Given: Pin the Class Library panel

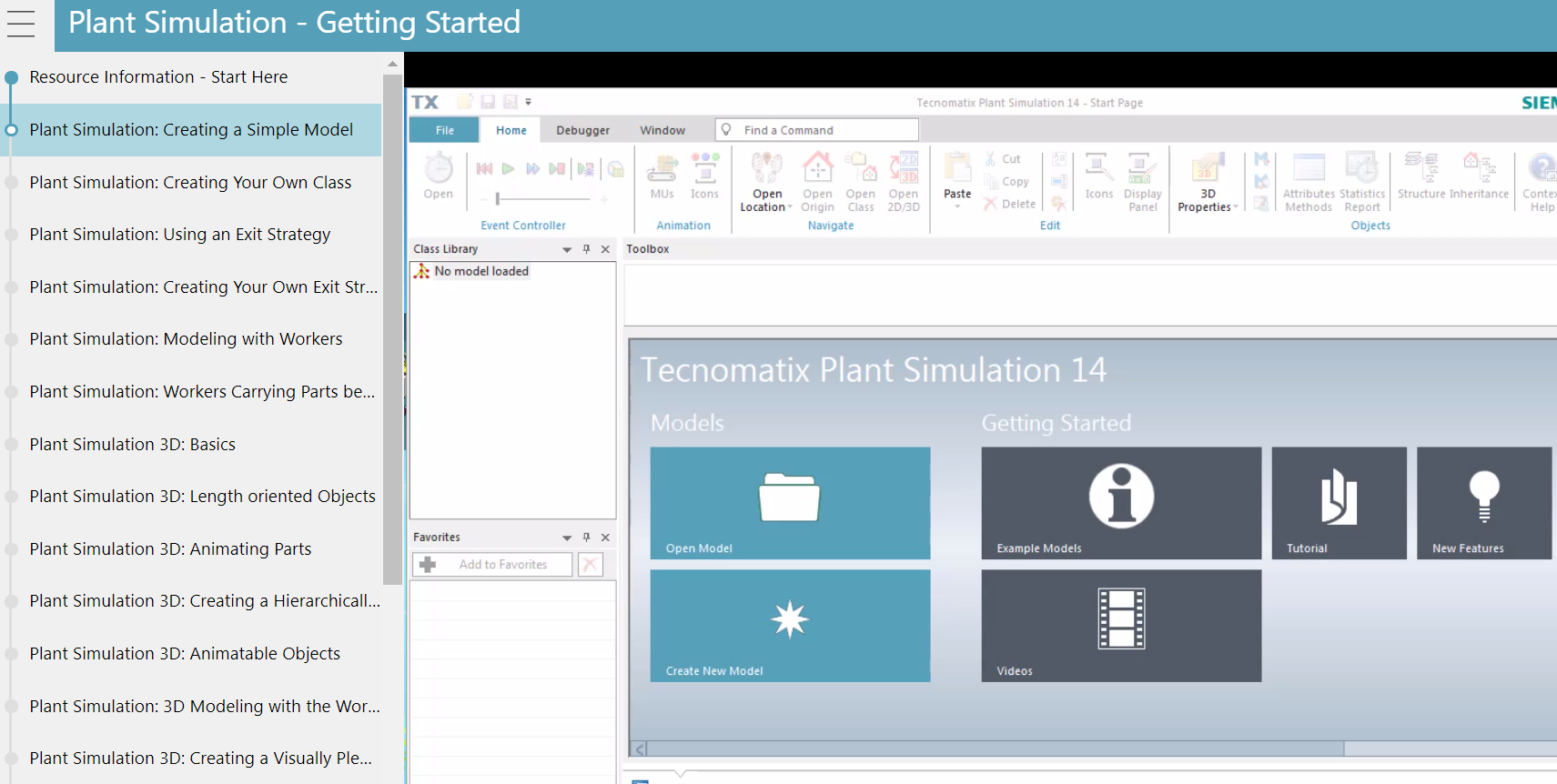Looking at the screenshot, I should click(x=587, y=249).
